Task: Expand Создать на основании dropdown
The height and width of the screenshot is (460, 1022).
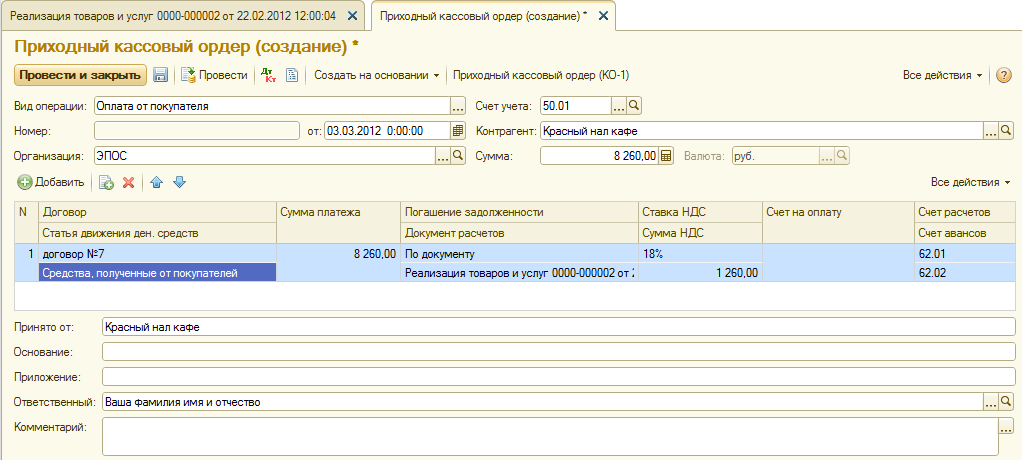Action: click(377, 75)
